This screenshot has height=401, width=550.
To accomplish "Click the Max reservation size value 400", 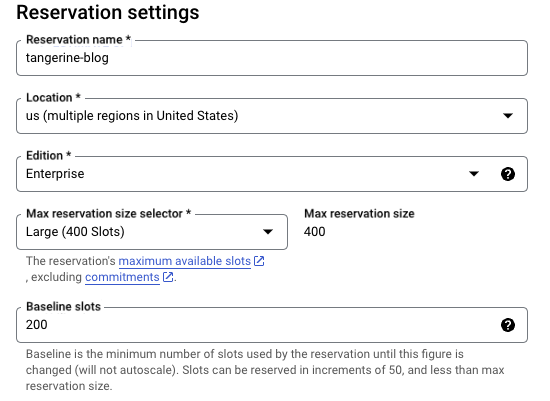I will click(x=315, y=232).
